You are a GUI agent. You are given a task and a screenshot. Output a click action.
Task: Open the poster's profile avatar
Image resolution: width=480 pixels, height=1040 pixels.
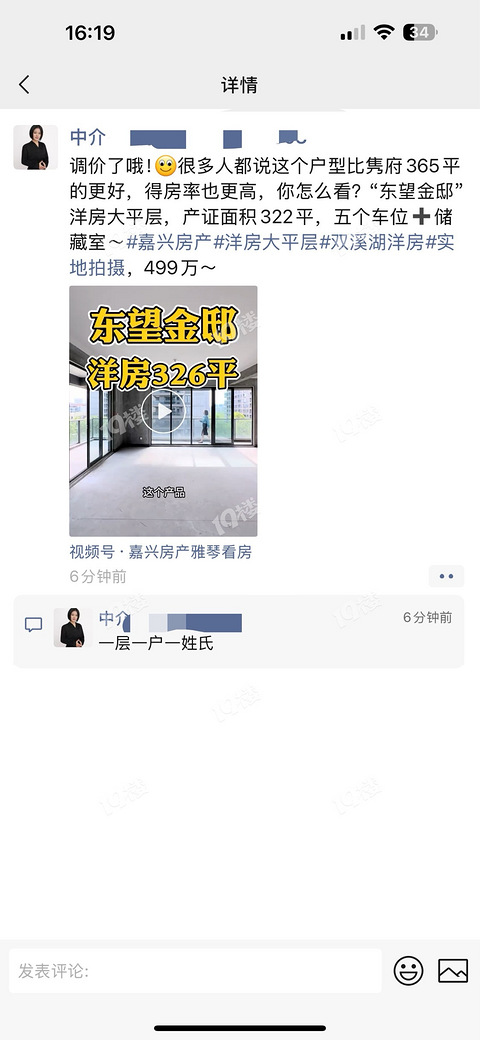pos(35,147)
